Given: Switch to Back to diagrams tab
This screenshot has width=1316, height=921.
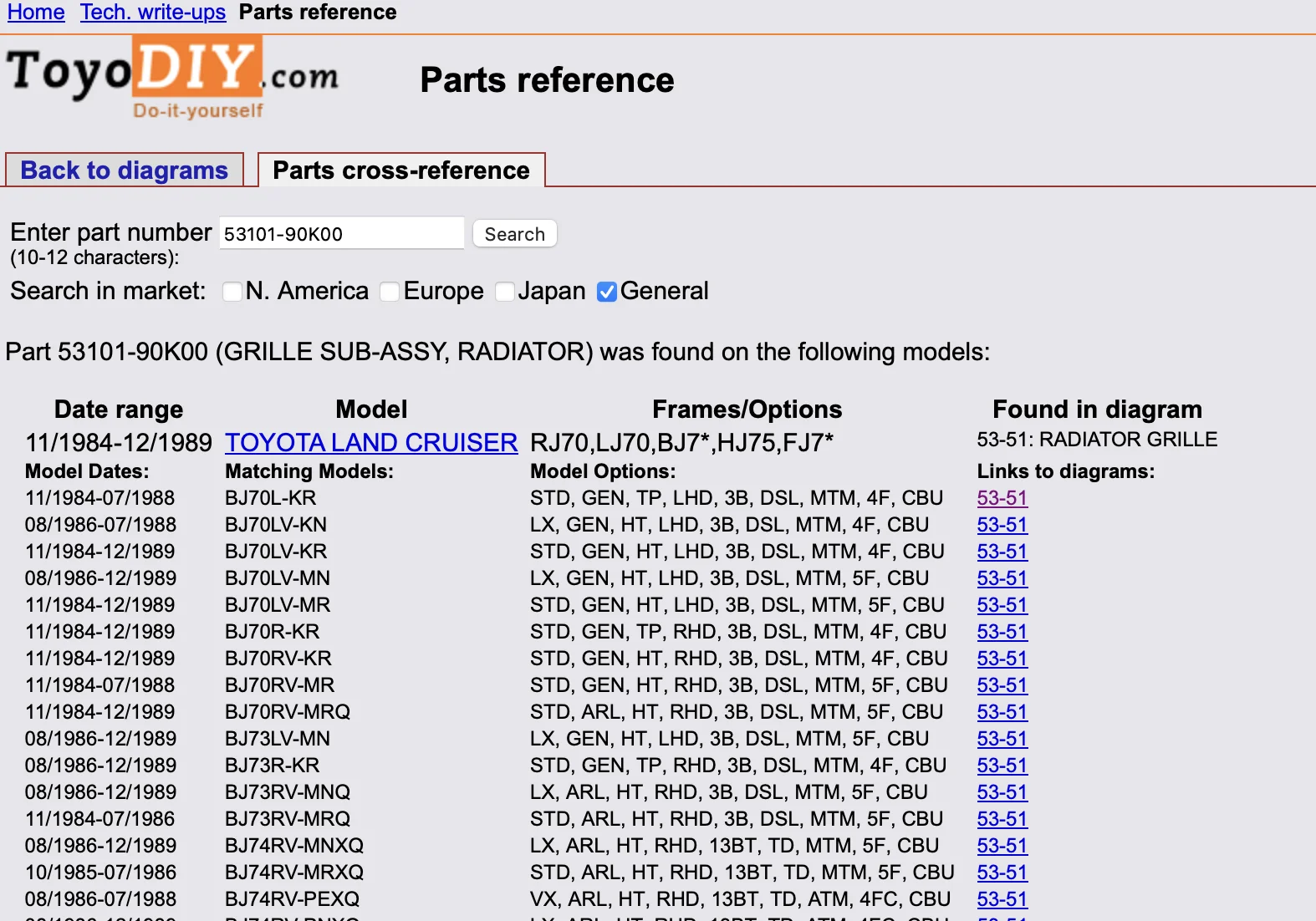Looking at the screenshot, I should pos(125,170).
